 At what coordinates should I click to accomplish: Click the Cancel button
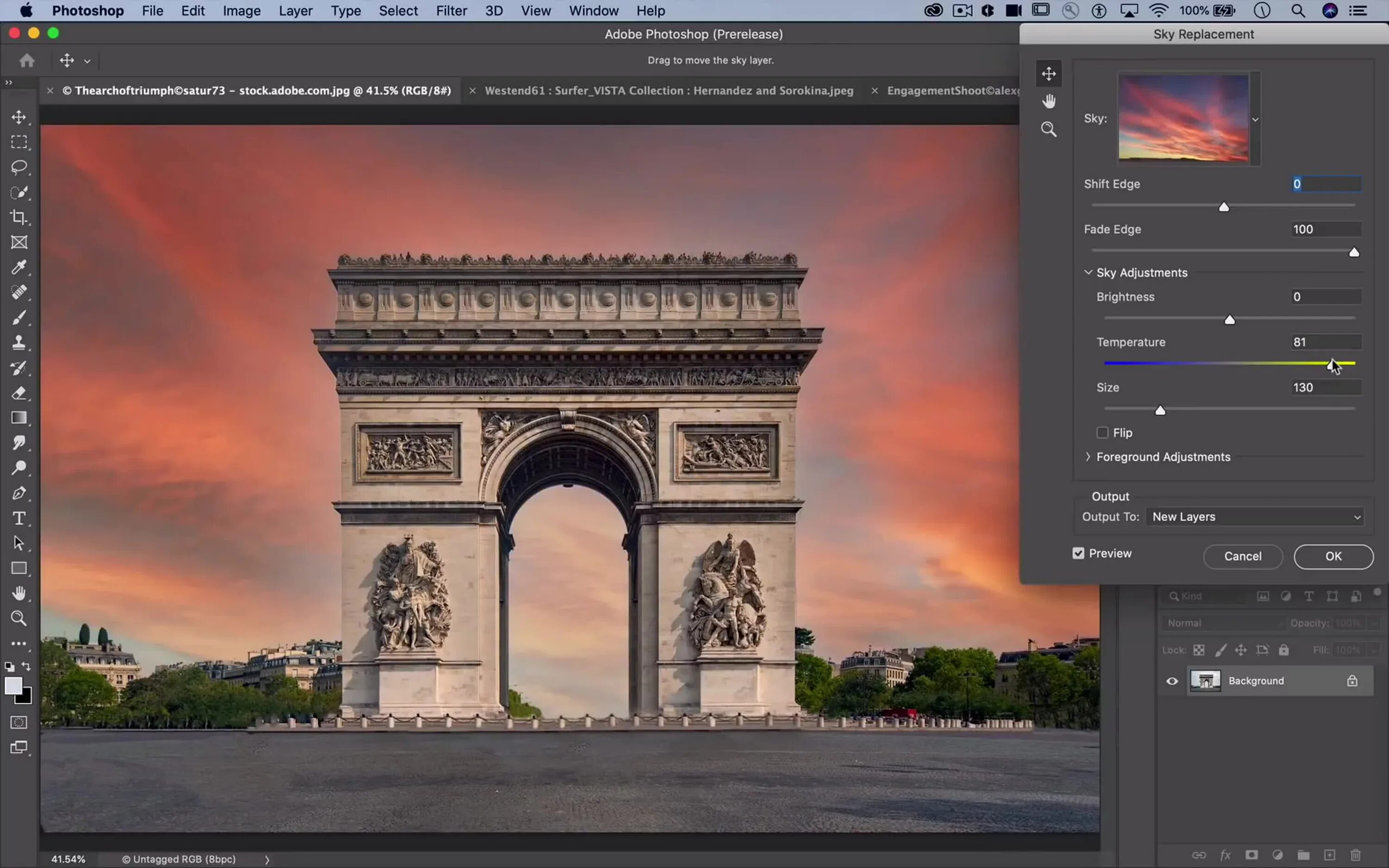[x=1243, y=556]
